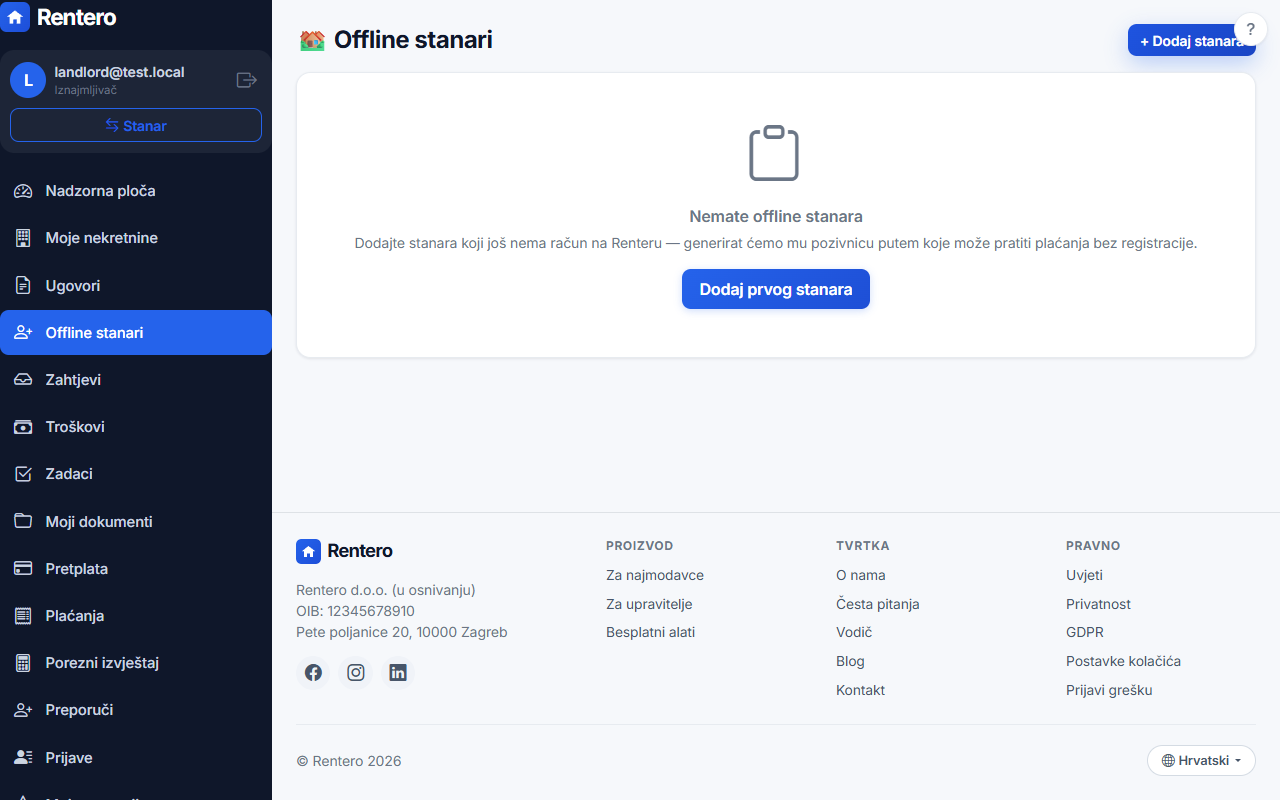
Task: Go to Moji dokumenti
Action: (x=136, y=522)
